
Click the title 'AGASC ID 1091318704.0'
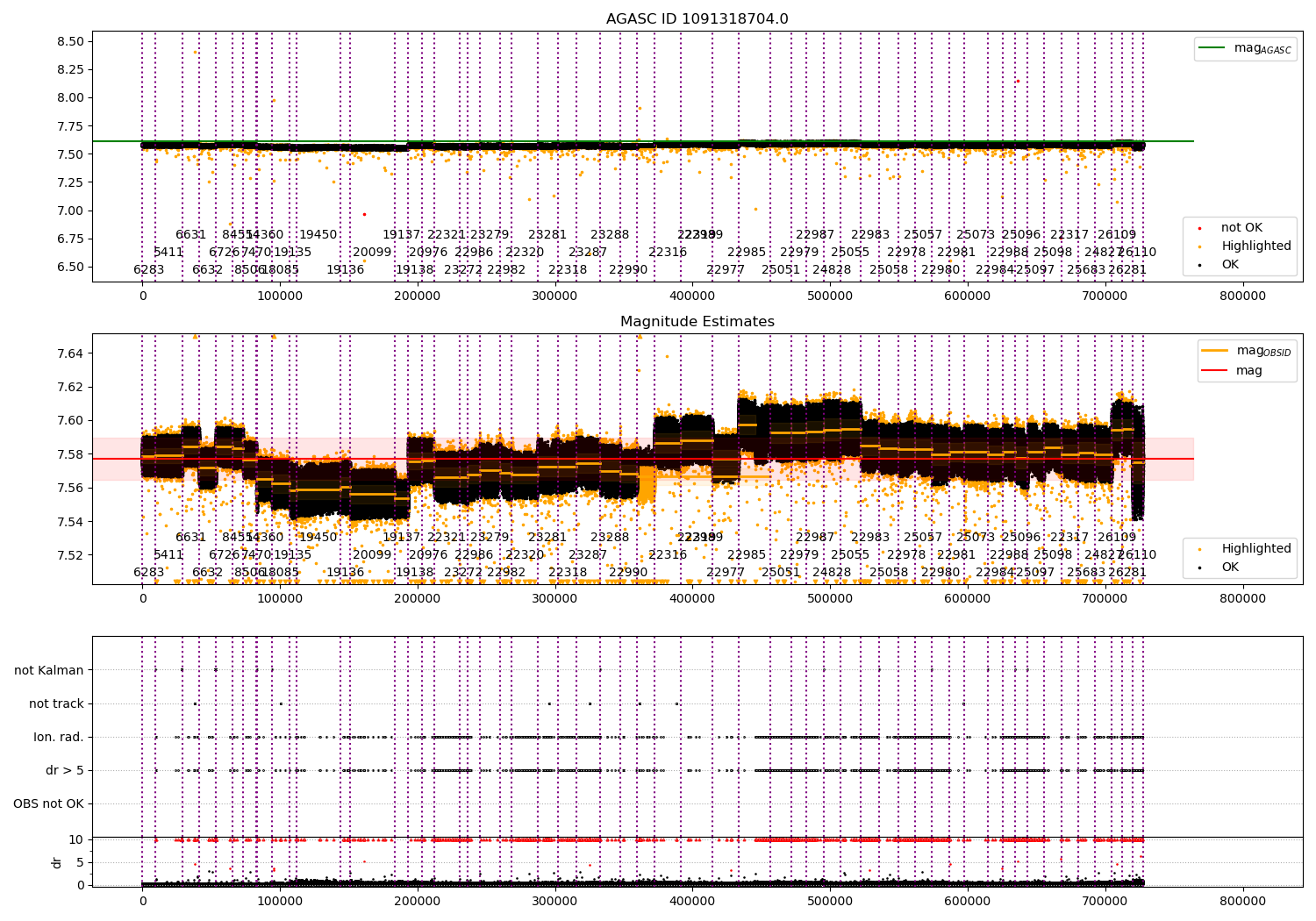[x=697, y=19]
